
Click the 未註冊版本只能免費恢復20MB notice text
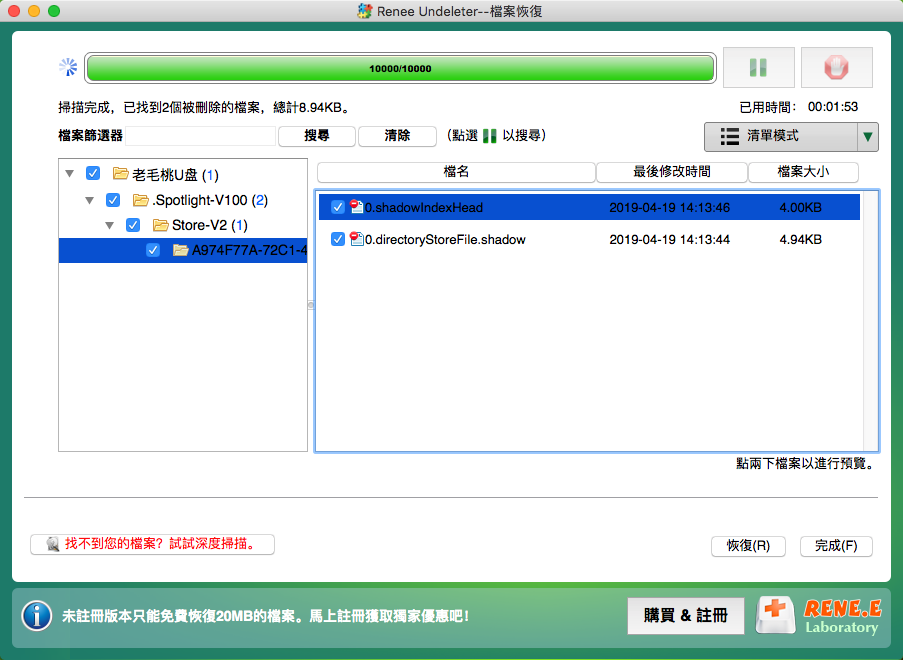[265, 616]
